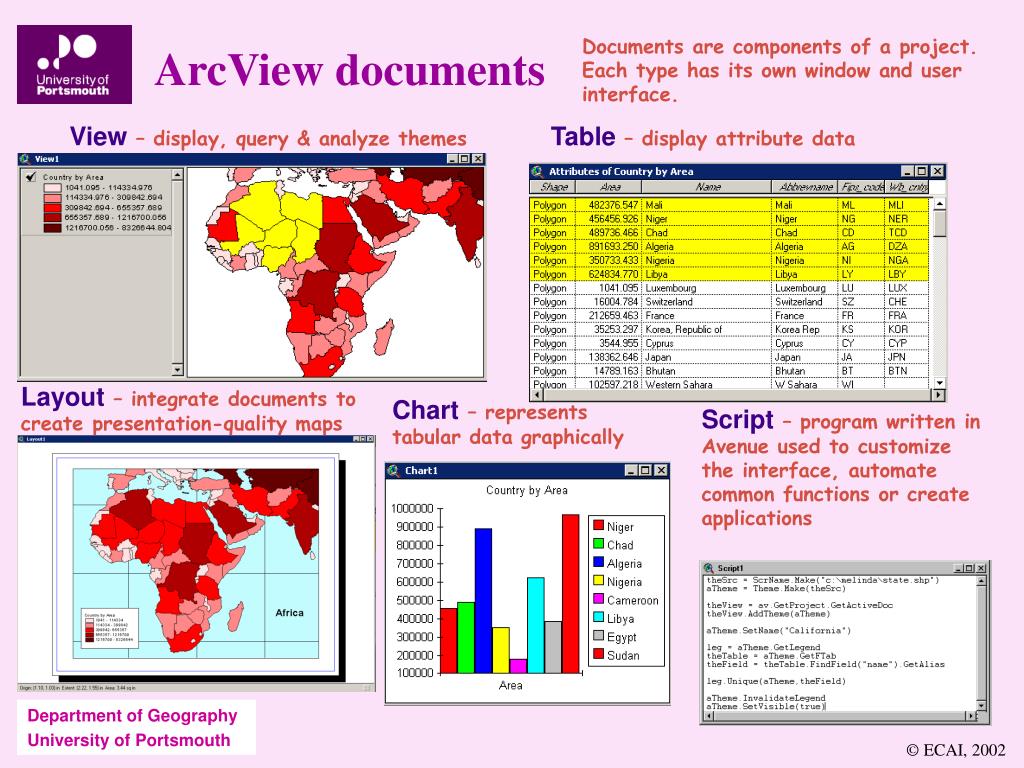Click the University of Portsmouth logo

point(74,65)
